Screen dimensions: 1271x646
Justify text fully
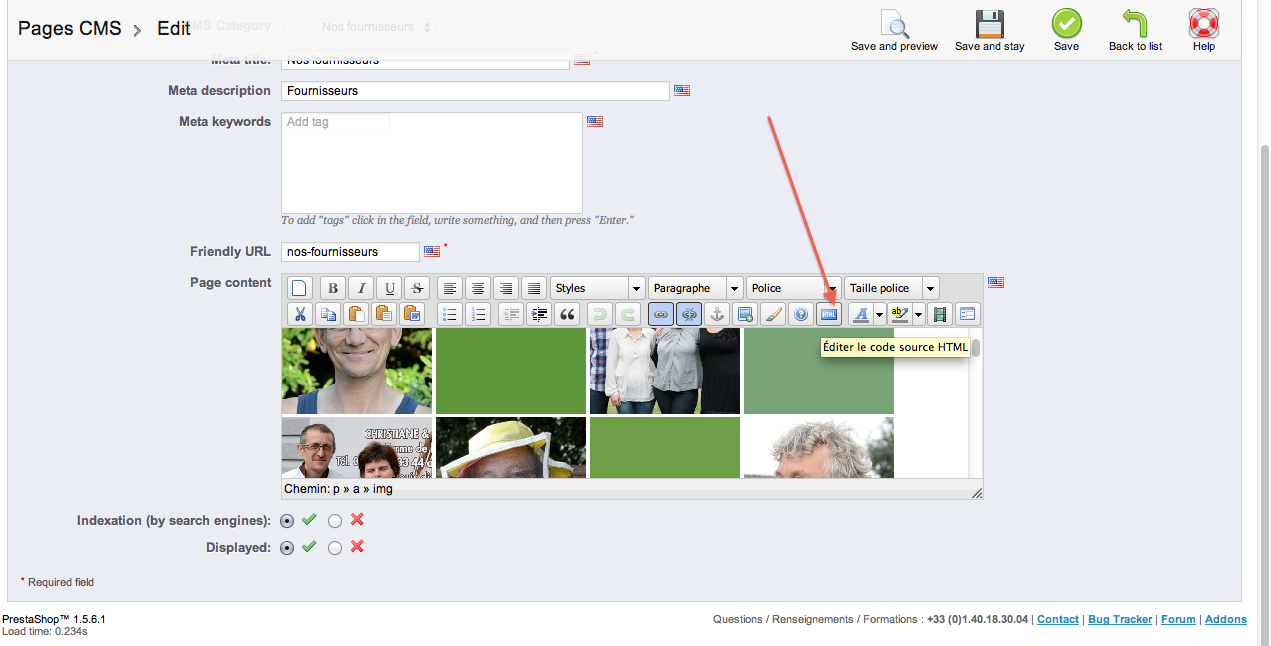[x=534, y=288]
